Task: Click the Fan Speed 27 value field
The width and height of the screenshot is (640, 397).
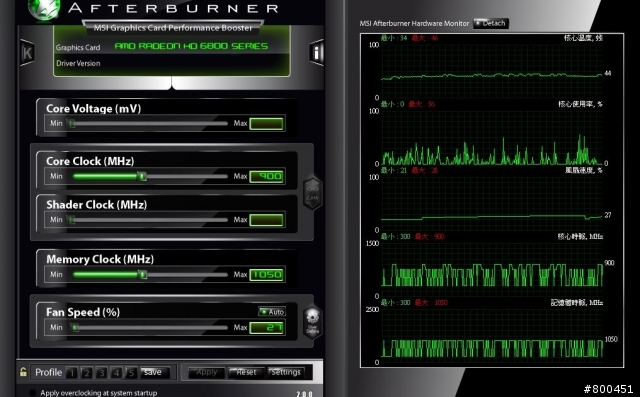Action: [x=267, y=327]
